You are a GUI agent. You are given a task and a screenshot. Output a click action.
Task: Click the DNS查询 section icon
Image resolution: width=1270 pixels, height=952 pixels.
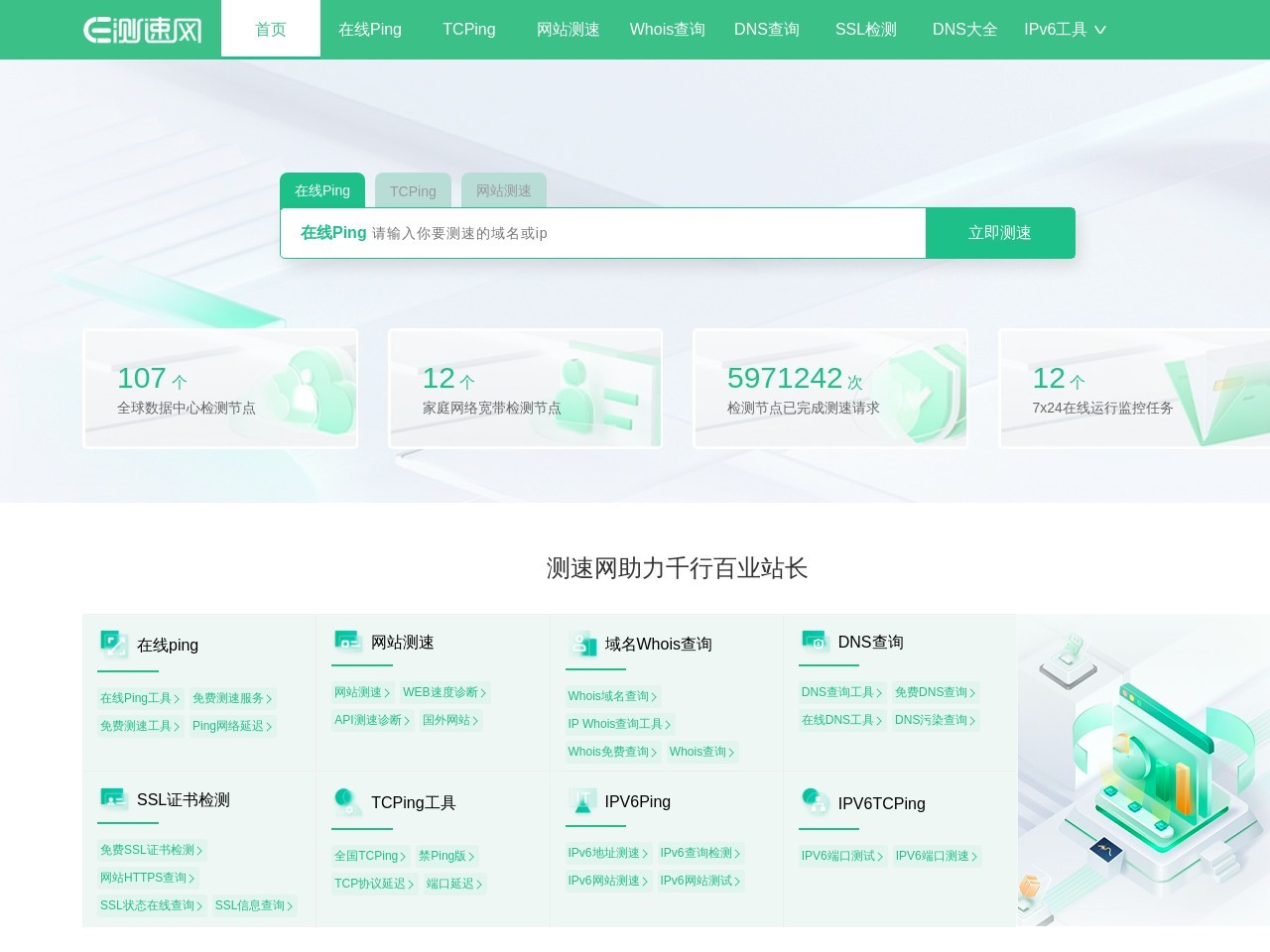pos(816,641)
